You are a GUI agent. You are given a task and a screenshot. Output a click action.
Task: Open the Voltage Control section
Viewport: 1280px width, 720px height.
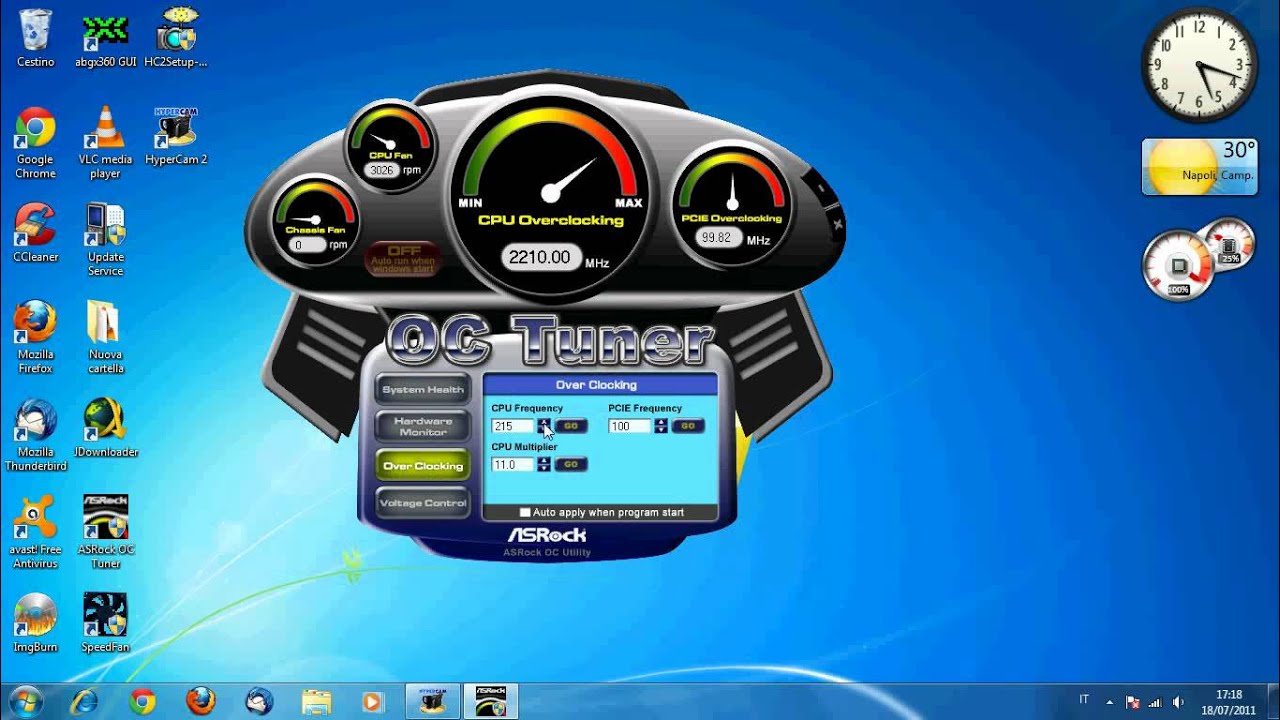coord(423,503)
